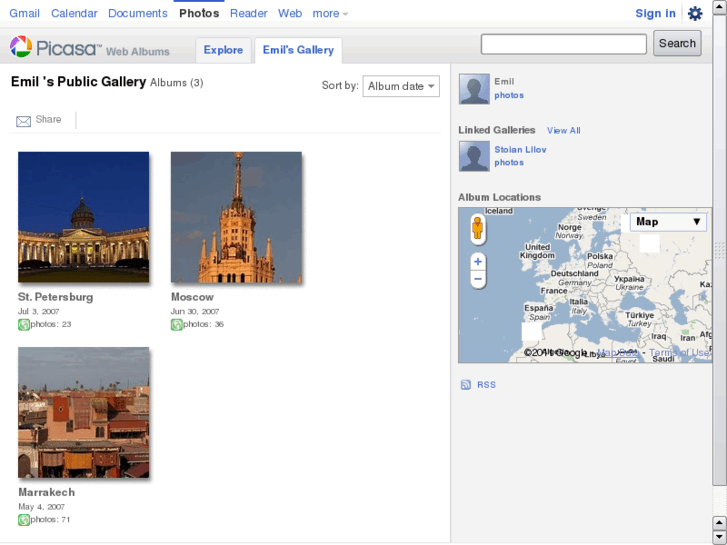Open Emil's Gallery tab

click(x=298, y=50)
